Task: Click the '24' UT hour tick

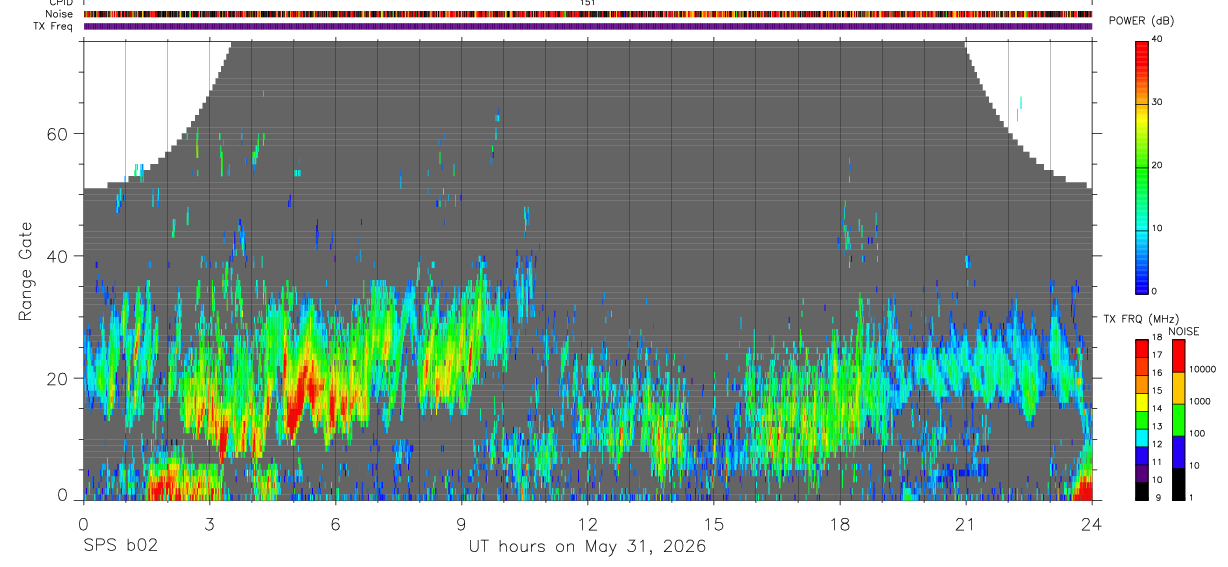Action: point(1092,524)
